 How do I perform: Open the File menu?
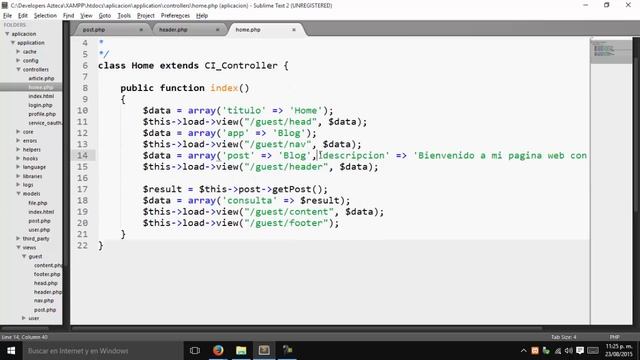tap(7, 16)
